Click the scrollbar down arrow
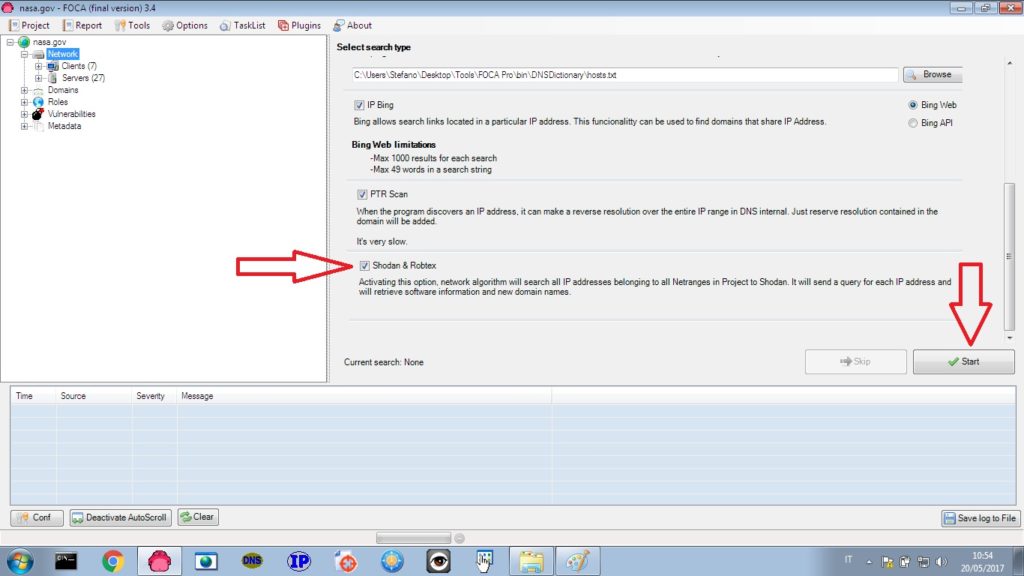Viewport: 1024px width, 576px height. coord(1010,338)
